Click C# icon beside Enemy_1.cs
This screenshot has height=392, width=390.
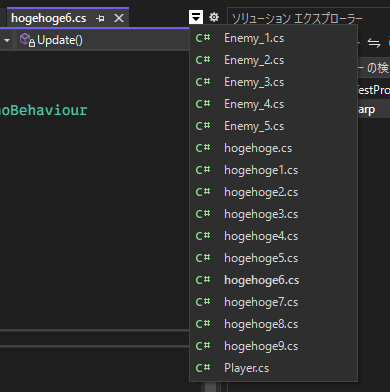(x=203, y=38)
